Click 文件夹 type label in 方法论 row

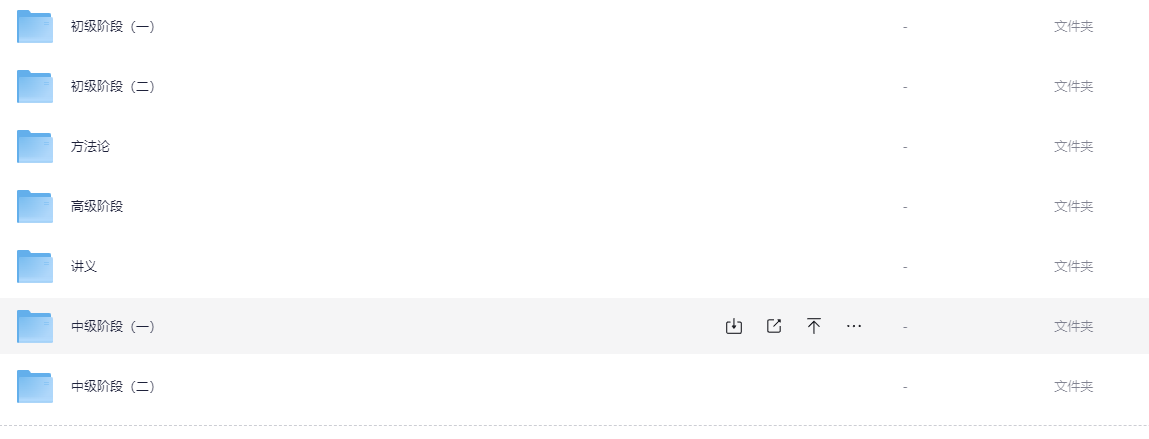tap(1074, 147)
